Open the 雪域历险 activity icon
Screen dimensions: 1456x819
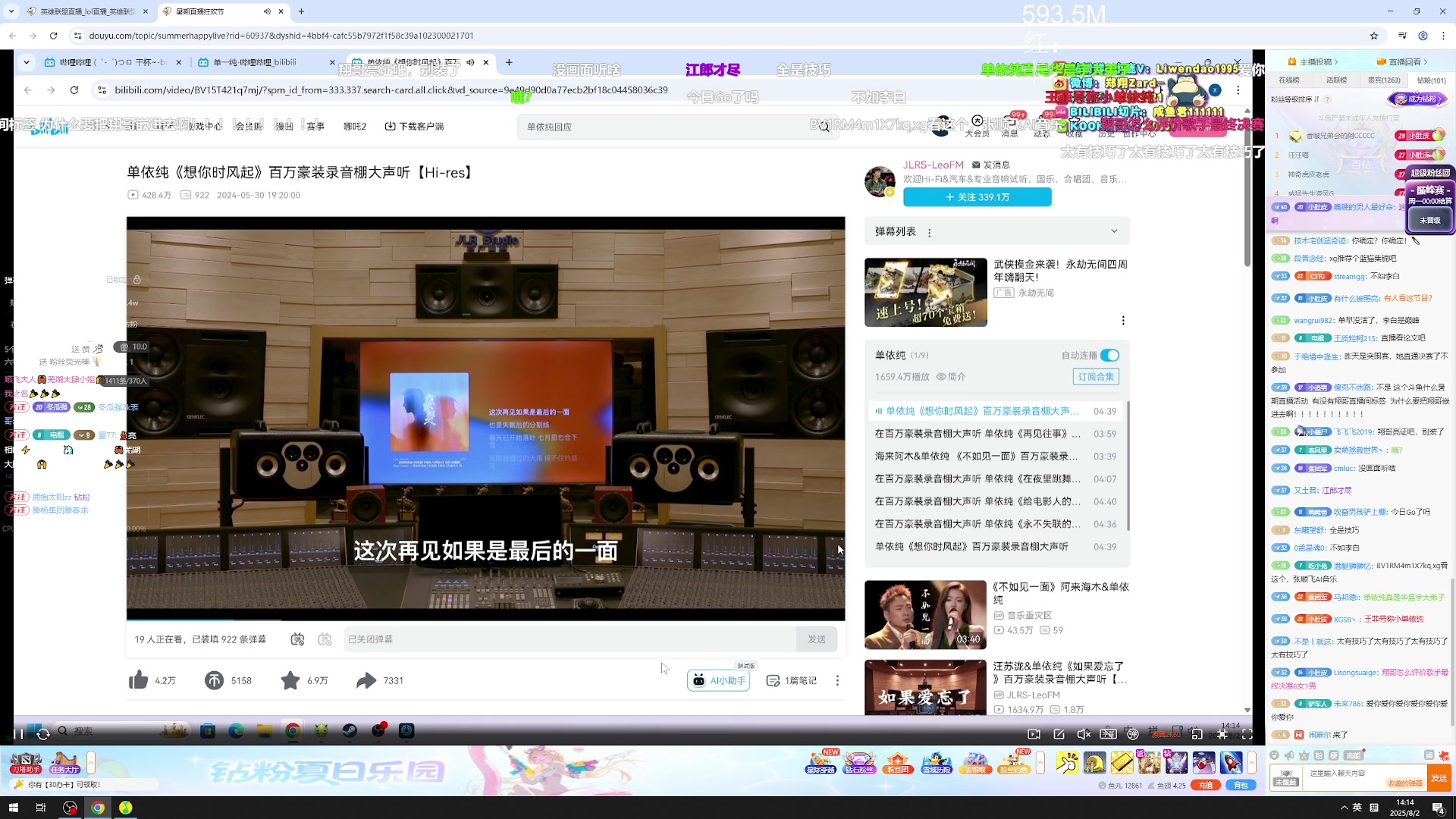[x=937, y=762]
